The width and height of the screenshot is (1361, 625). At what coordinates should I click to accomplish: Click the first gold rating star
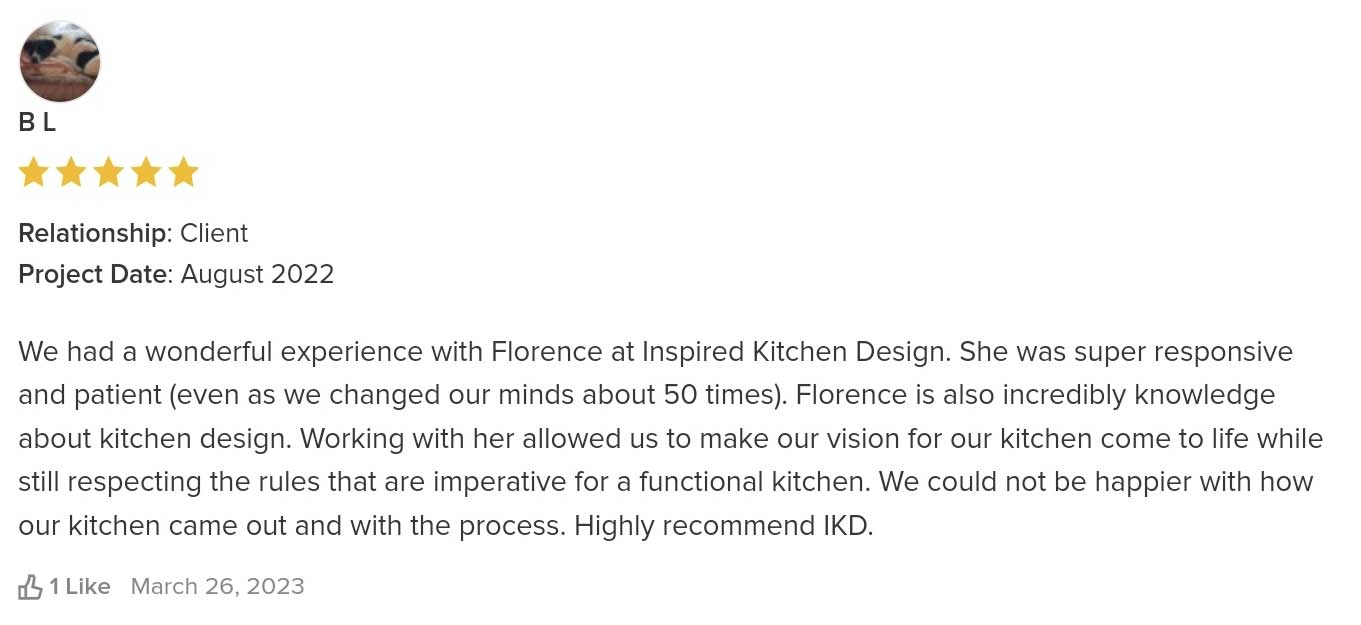coord(34,172)
